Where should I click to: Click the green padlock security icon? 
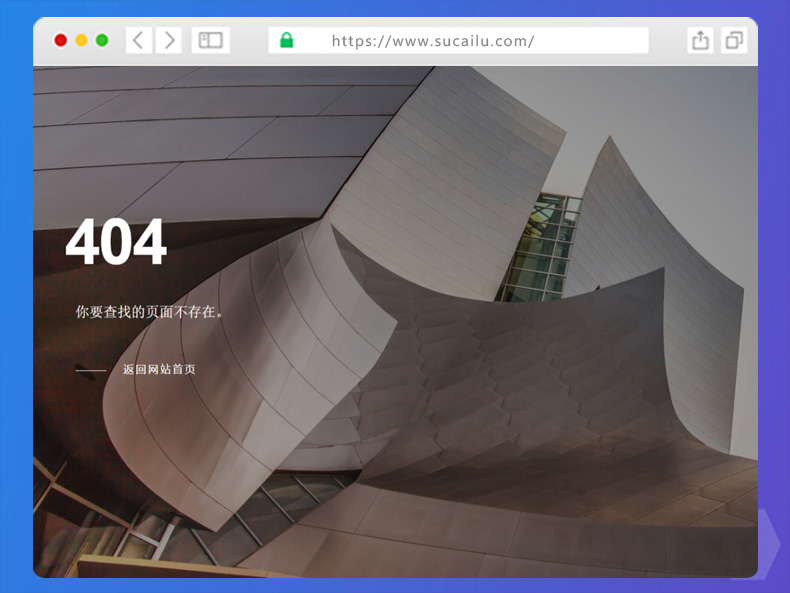(287, 40)
